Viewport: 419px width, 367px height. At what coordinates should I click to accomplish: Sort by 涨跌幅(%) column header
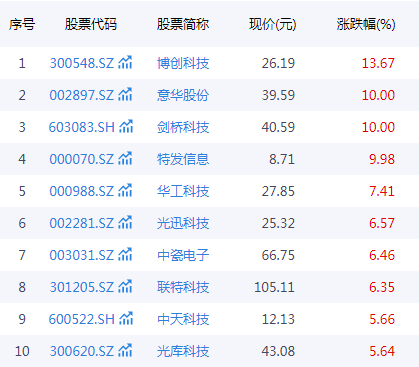click(366, 24)
